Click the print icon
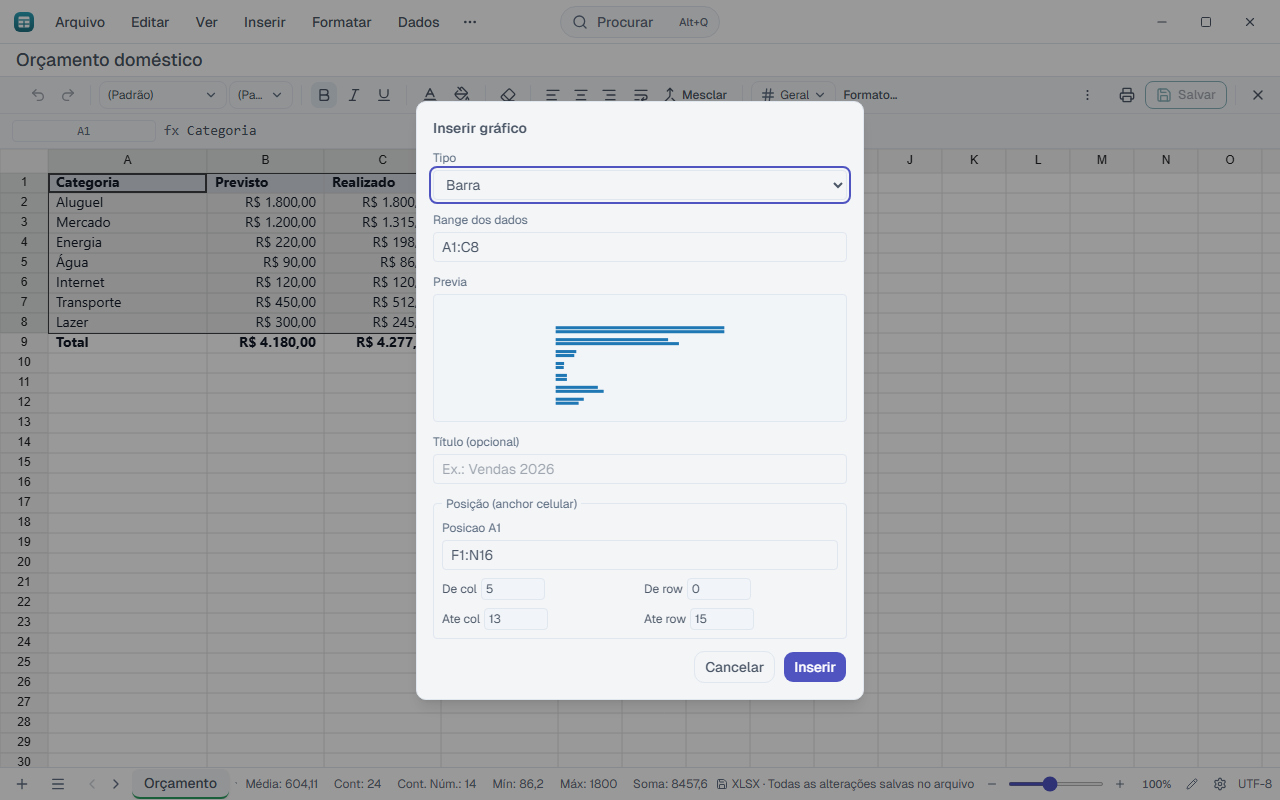The height and width of the screenshot is (800, 1280). (1127, 95)
